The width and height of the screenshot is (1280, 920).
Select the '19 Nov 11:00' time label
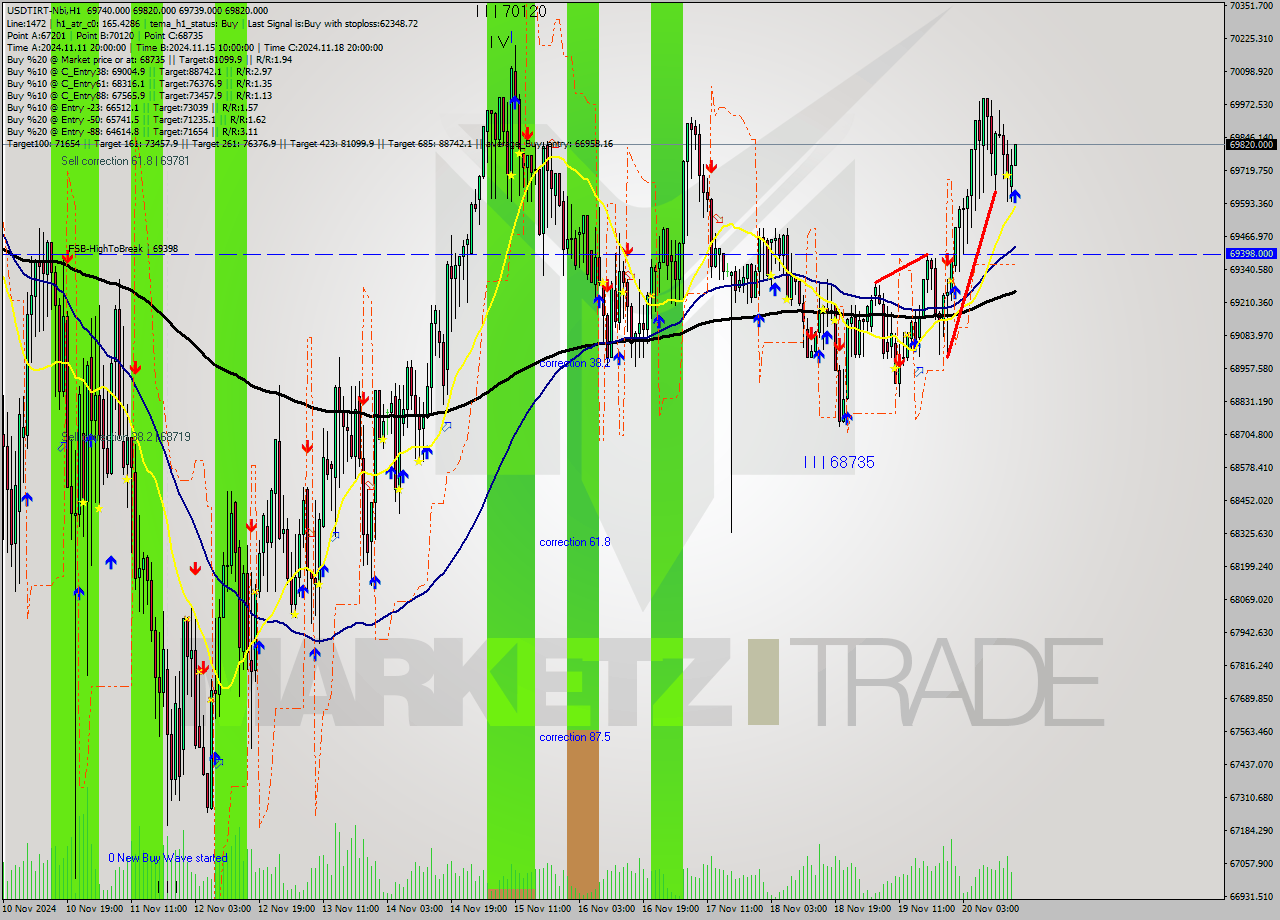[926, 909]
